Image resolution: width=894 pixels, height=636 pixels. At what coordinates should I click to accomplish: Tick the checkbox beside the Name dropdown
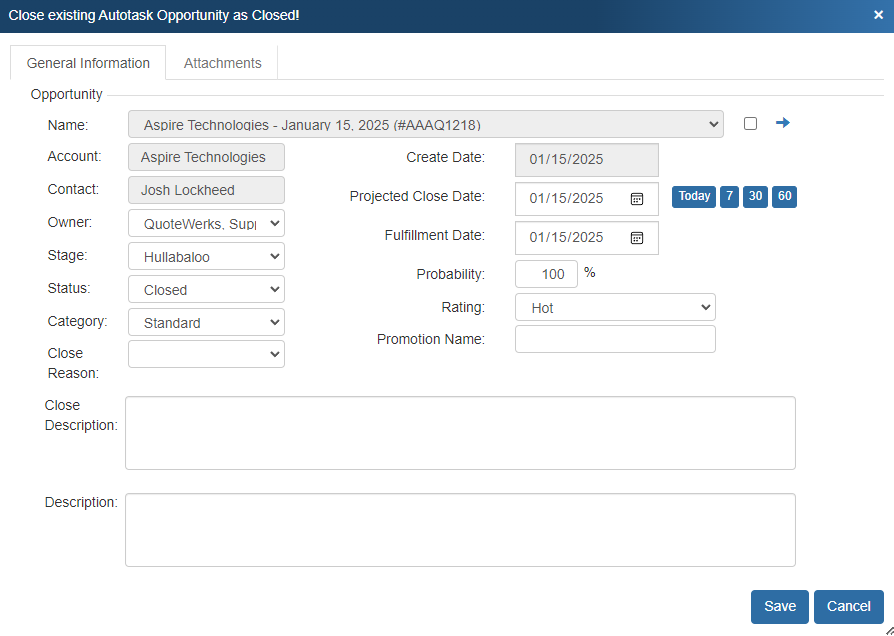(751, 123)
